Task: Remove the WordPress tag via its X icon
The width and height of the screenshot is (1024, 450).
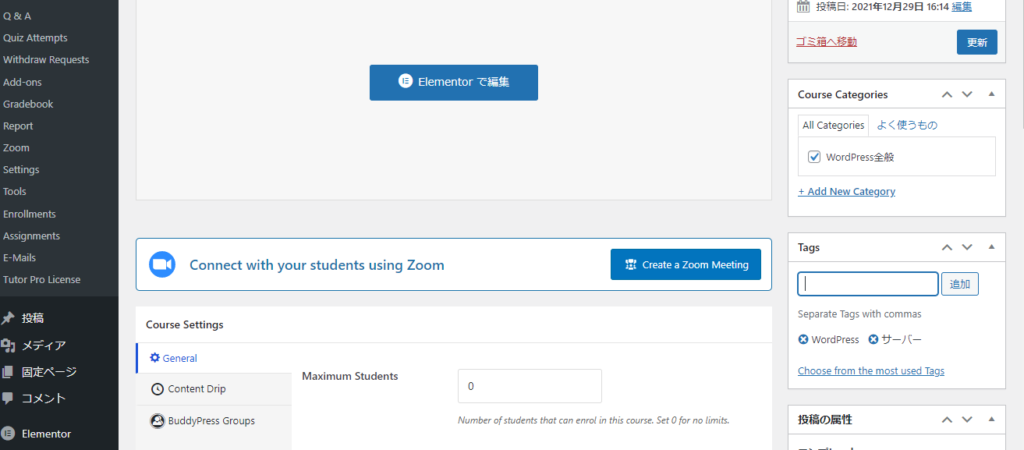Action: pyautogui.click(x=804, y=340)
